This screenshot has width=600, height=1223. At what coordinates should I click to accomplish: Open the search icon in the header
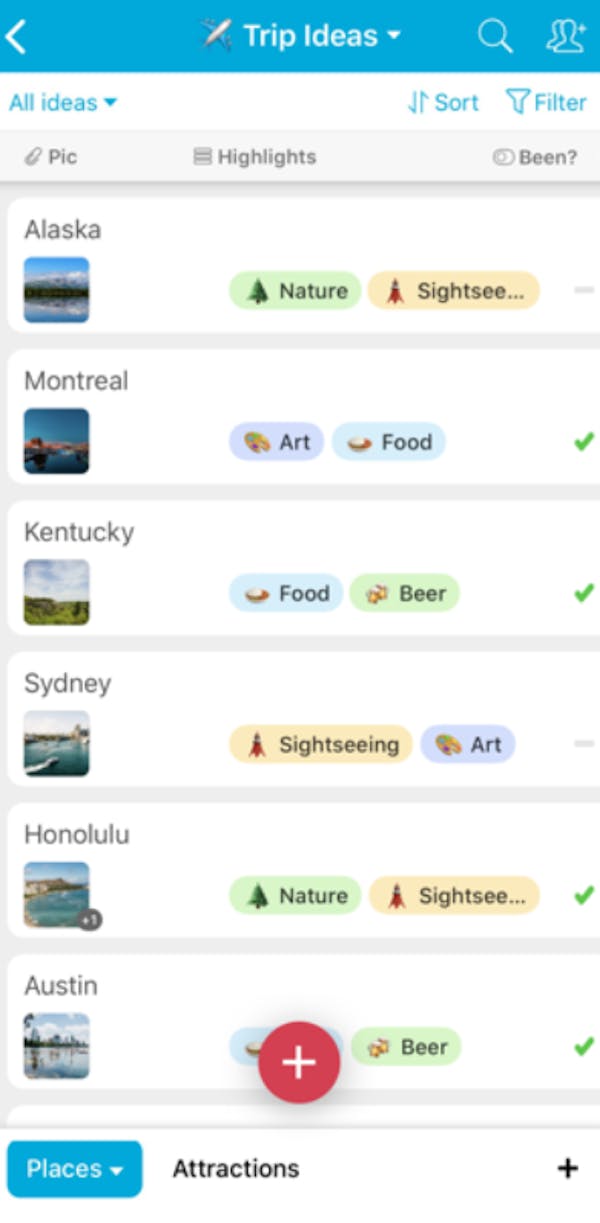pyautogui.click(x=495, y=35)
